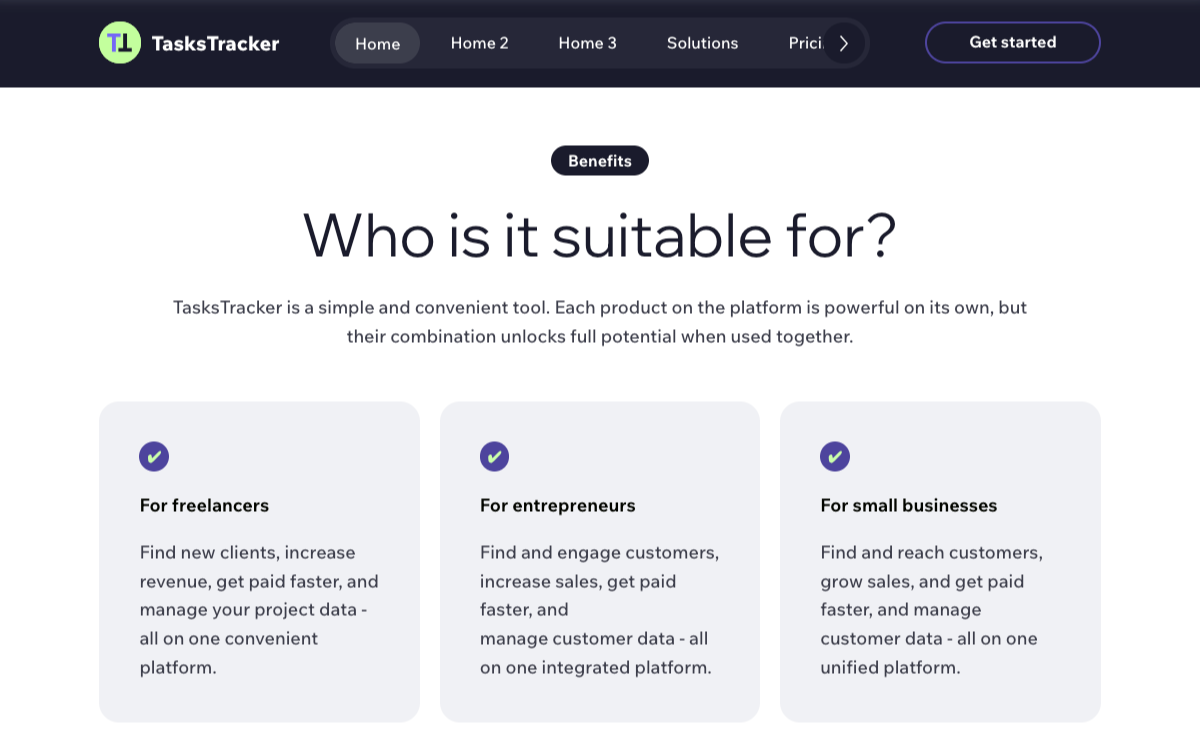Click the TasksTracker logo icon
The height and width of the screenshot is (748, 1200).
pos(120,43)
